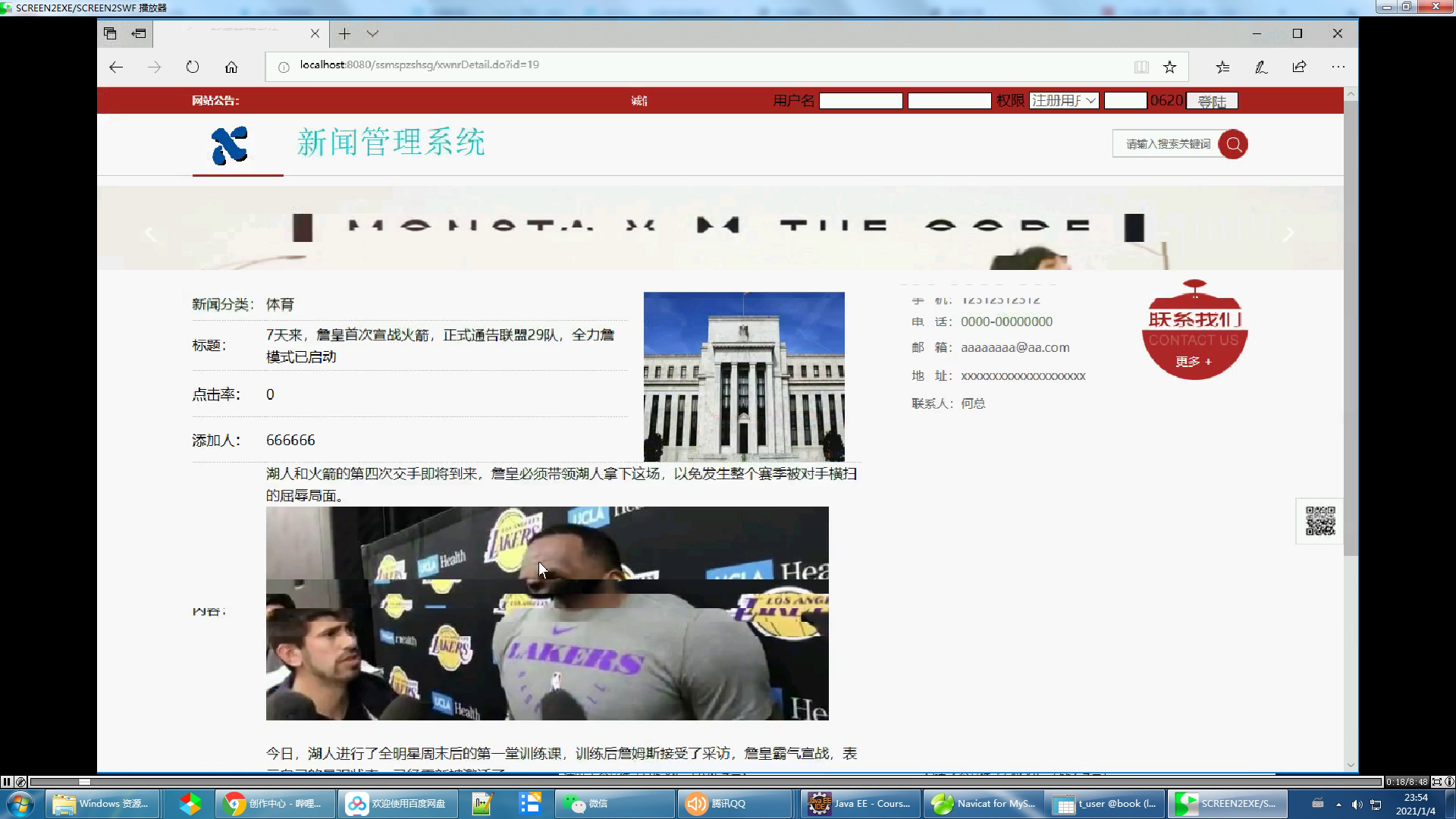This screenshot has height=819, width=1456.
Task: Go to next banner slide arrow
Action: 1288,234
